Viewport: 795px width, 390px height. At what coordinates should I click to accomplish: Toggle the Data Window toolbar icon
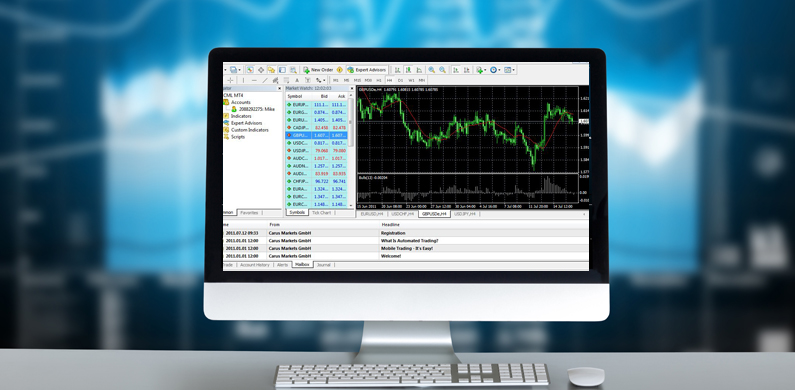pyautogui.click(x=261, y=70)
